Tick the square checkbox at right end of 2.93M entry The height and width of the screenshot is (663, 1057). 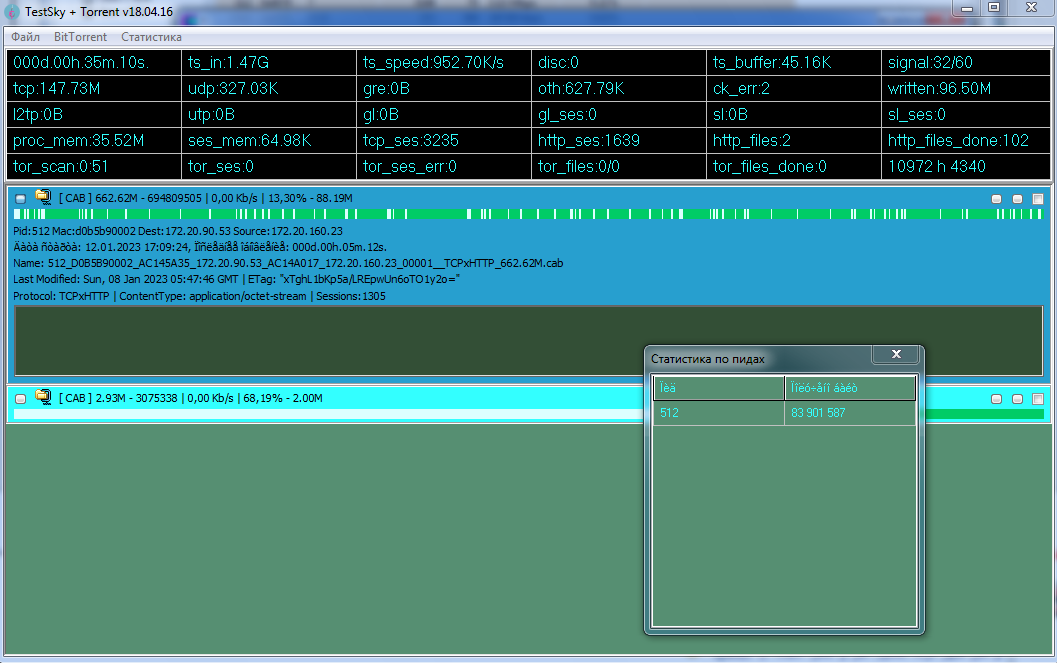[1038, 399]
